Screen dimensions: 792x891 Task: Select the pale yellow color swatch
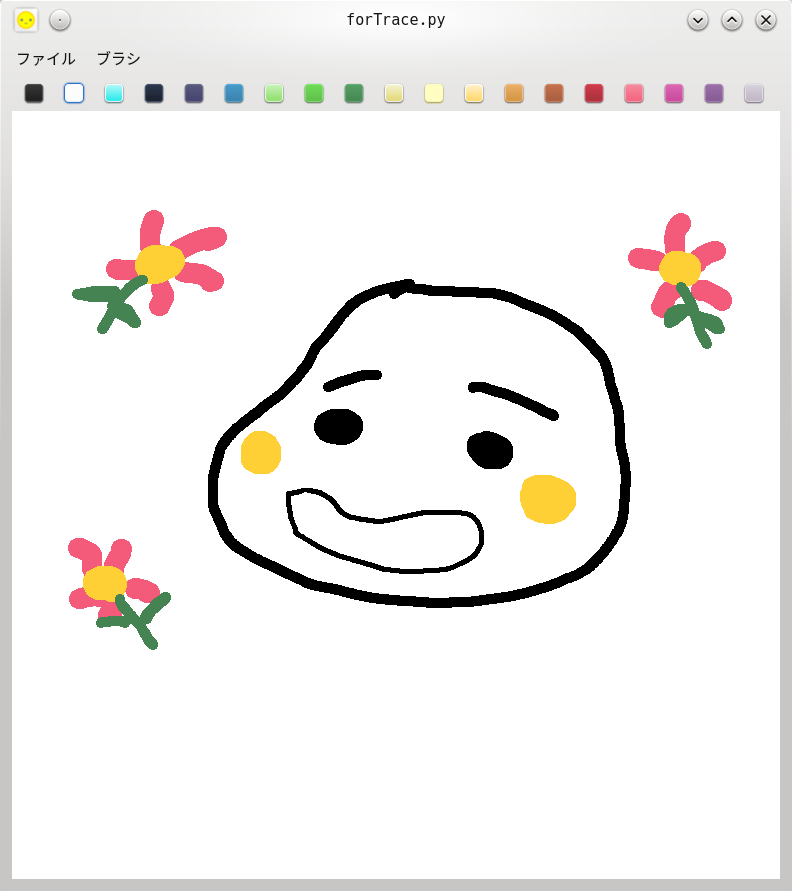click(x=434, y=93)
